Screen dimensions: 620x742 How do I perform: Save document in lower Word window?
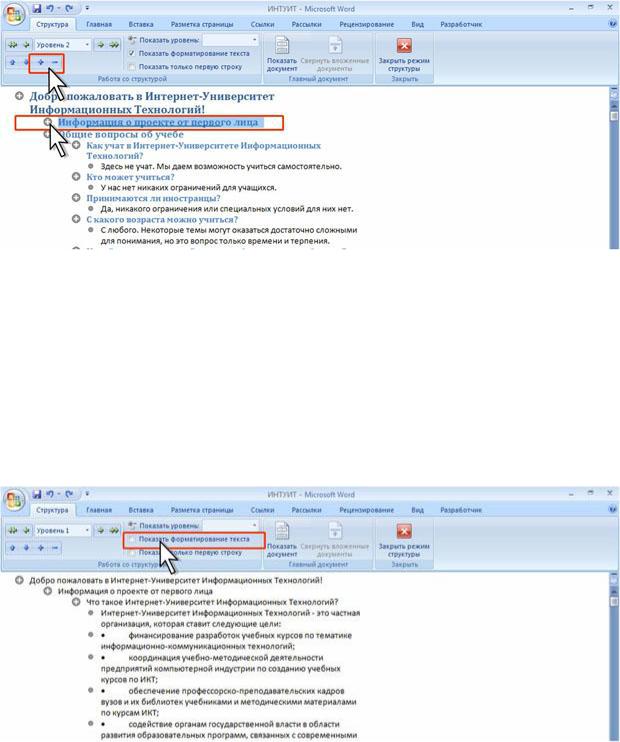click(x=36, y=494)
